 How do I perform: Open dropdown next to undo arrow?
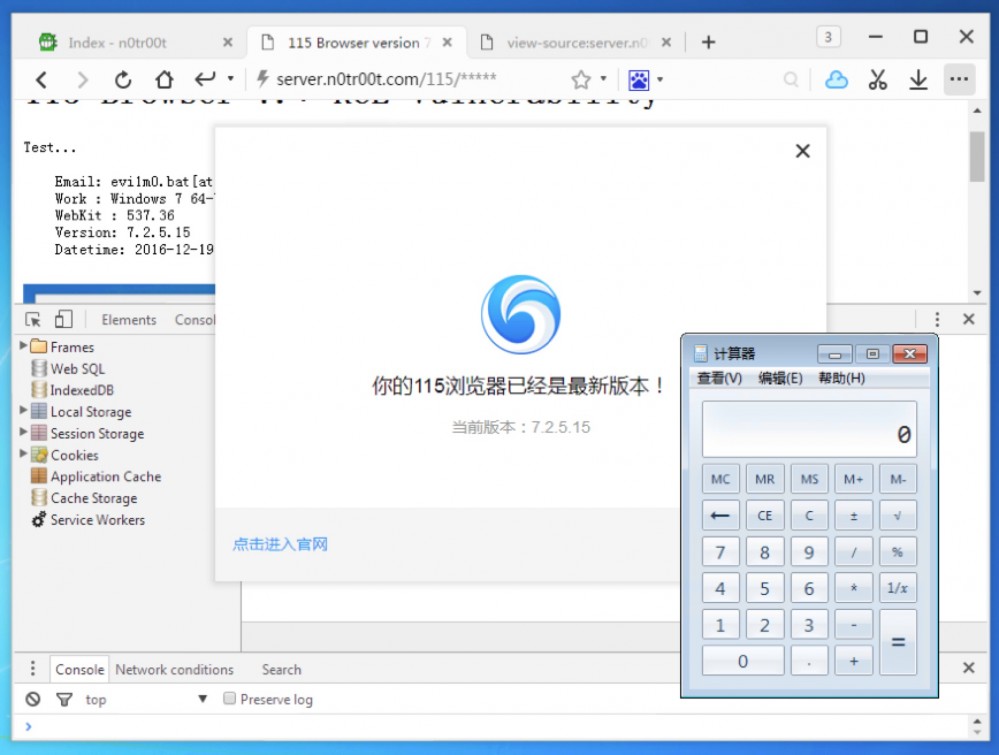231,79
